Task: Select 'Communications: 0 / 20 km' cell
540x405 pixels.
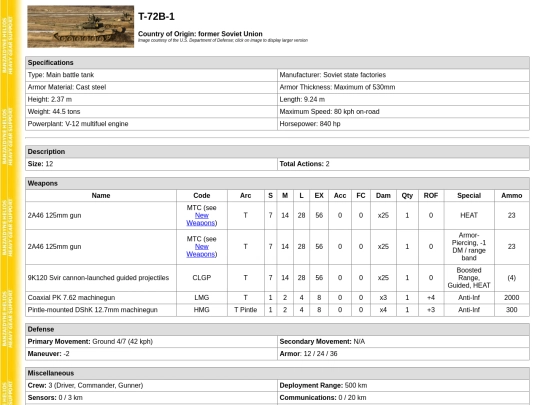Action: pyautogui.click(x=403, y=398)
